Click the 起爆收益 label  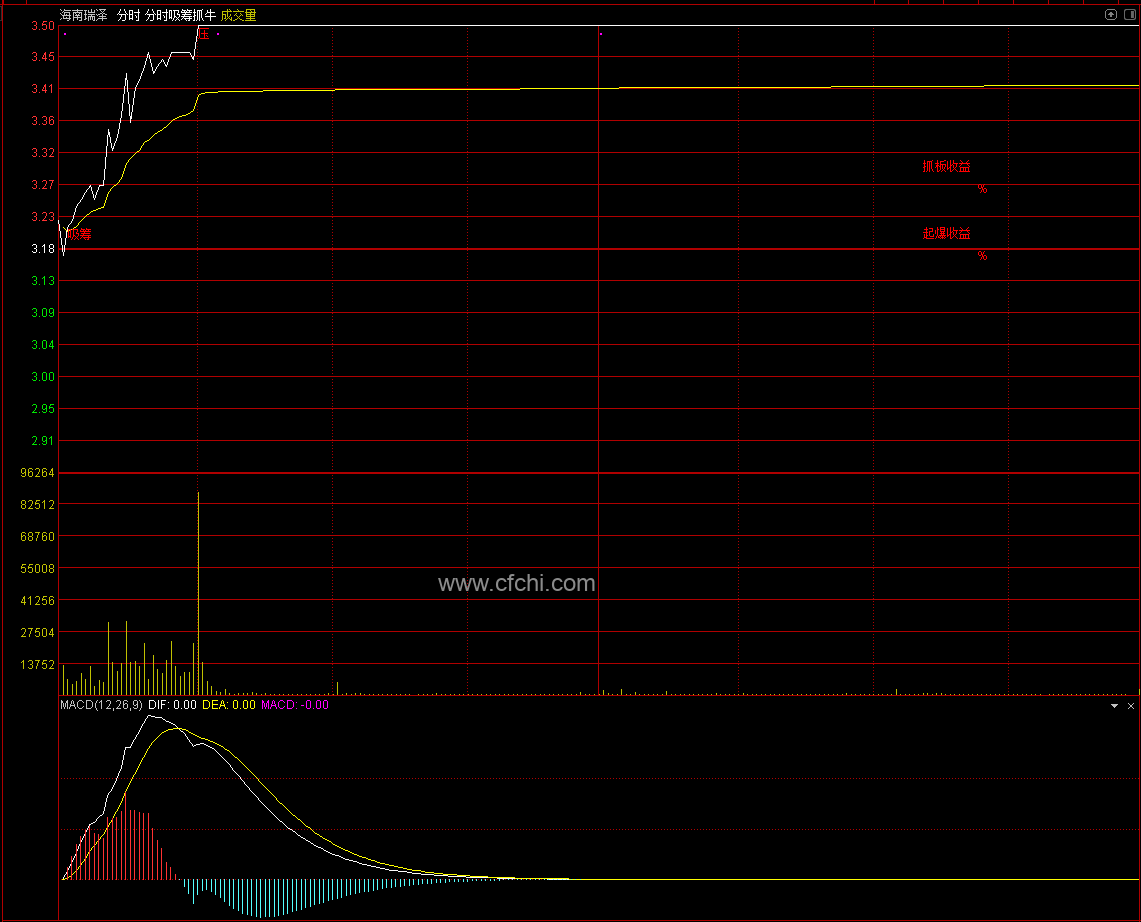946,233
